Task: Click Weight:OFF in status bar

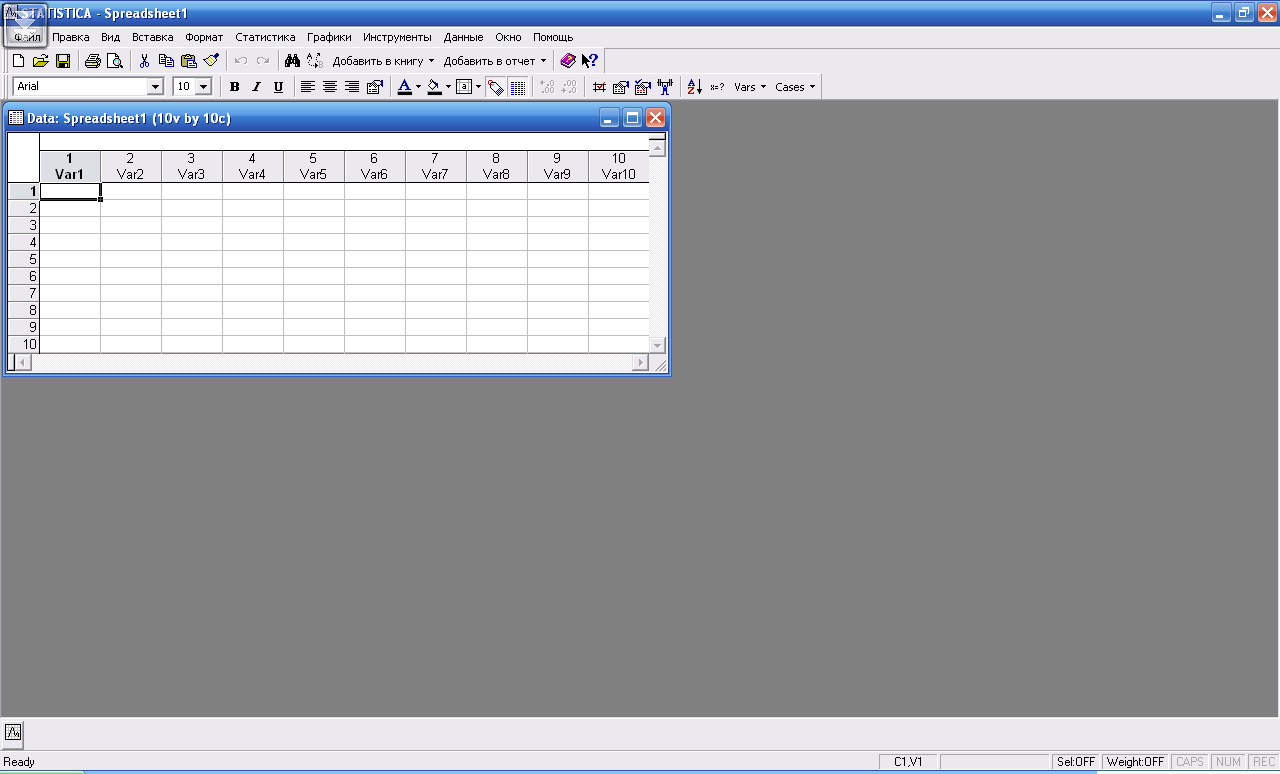Action: (1135, 762)
